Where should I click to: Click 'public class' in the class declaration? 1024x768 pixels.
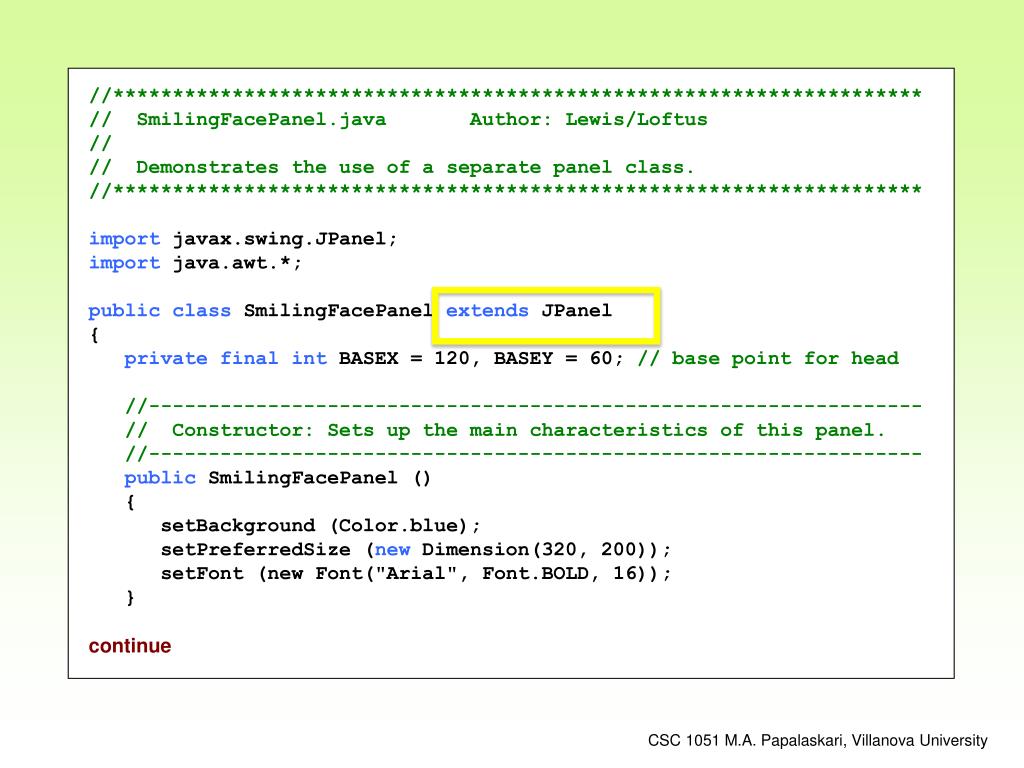[x=160, y=311]
